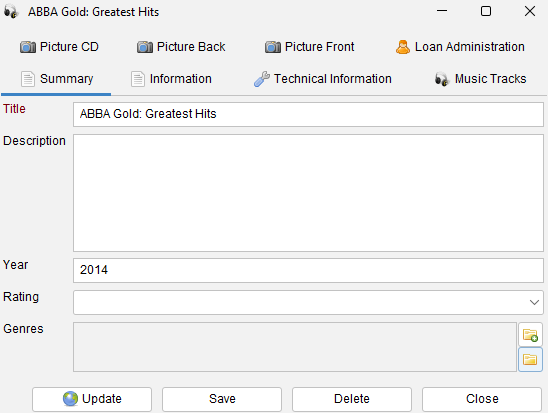Click the headphones icon beside Music Tracks
548x413 pixels.
click(442, 79)
